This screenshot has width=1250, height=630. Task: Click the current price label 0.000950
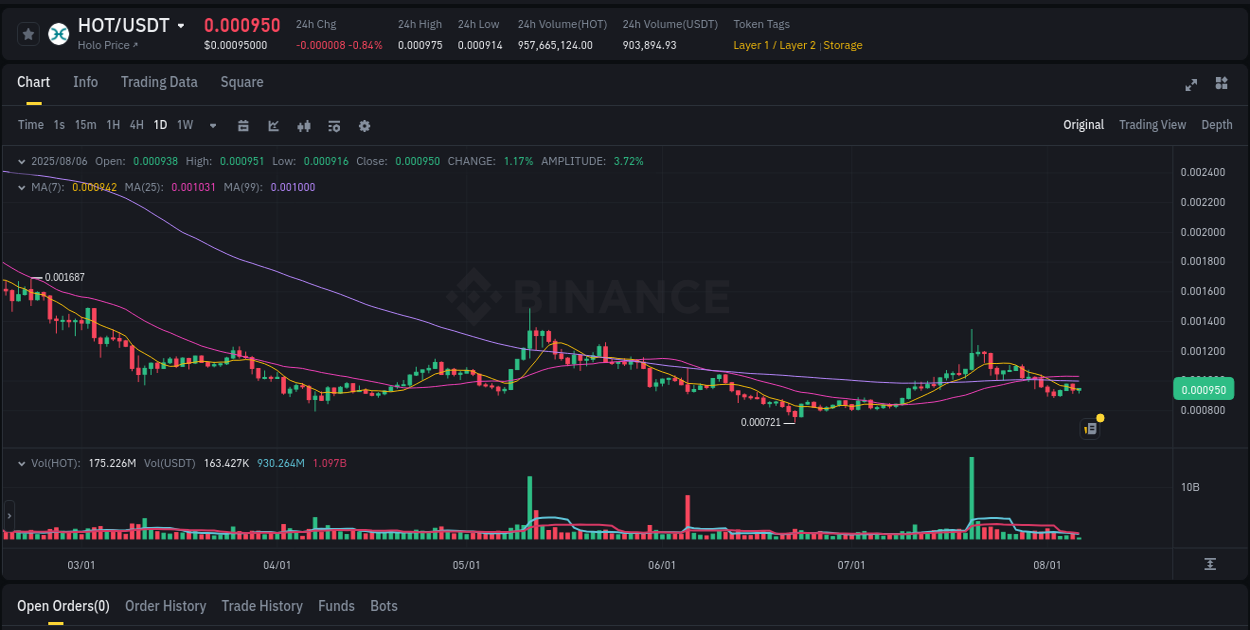pos(1204,390)
